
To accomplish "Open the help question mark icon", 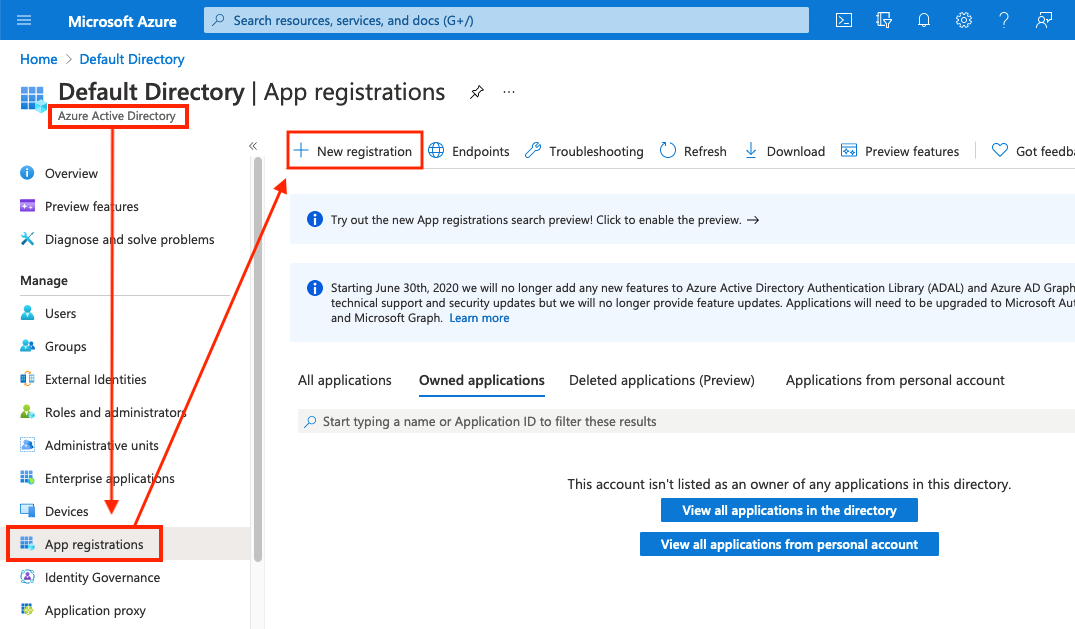I will pyautogui.click(x=1004, y=20).
